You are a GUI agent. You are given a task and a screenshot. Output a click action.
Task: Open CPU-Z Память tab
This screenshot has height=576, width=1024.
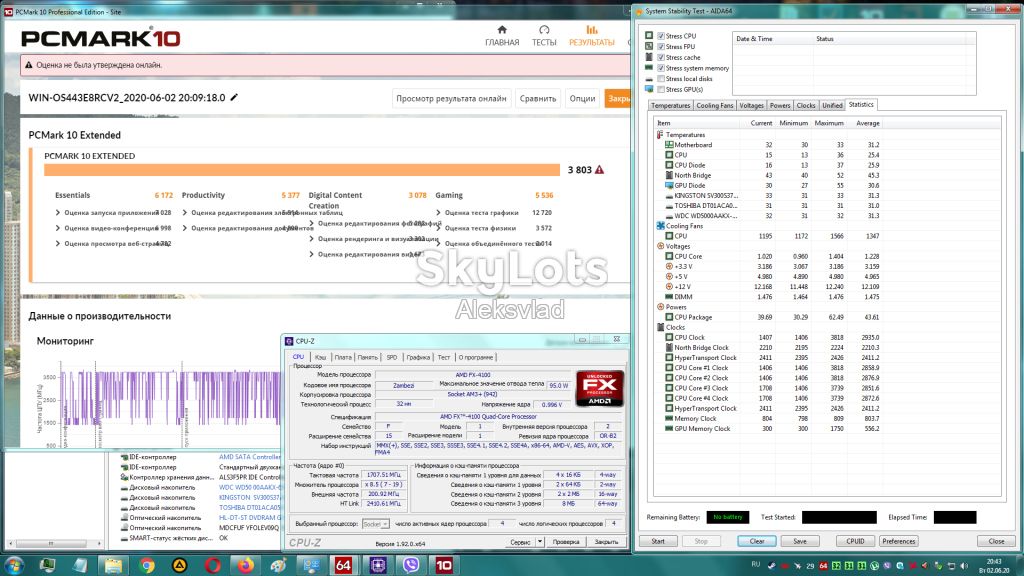point(368,357)
